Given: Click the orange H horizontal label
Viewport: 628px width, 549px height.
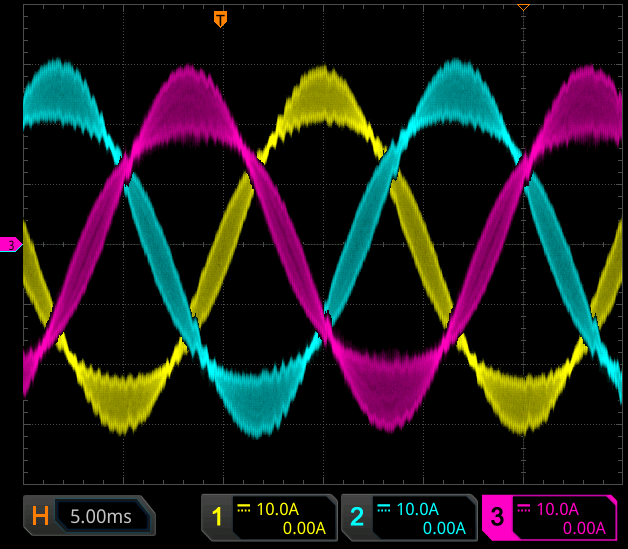Looking at the screenshot, I should tap(40, 516).
